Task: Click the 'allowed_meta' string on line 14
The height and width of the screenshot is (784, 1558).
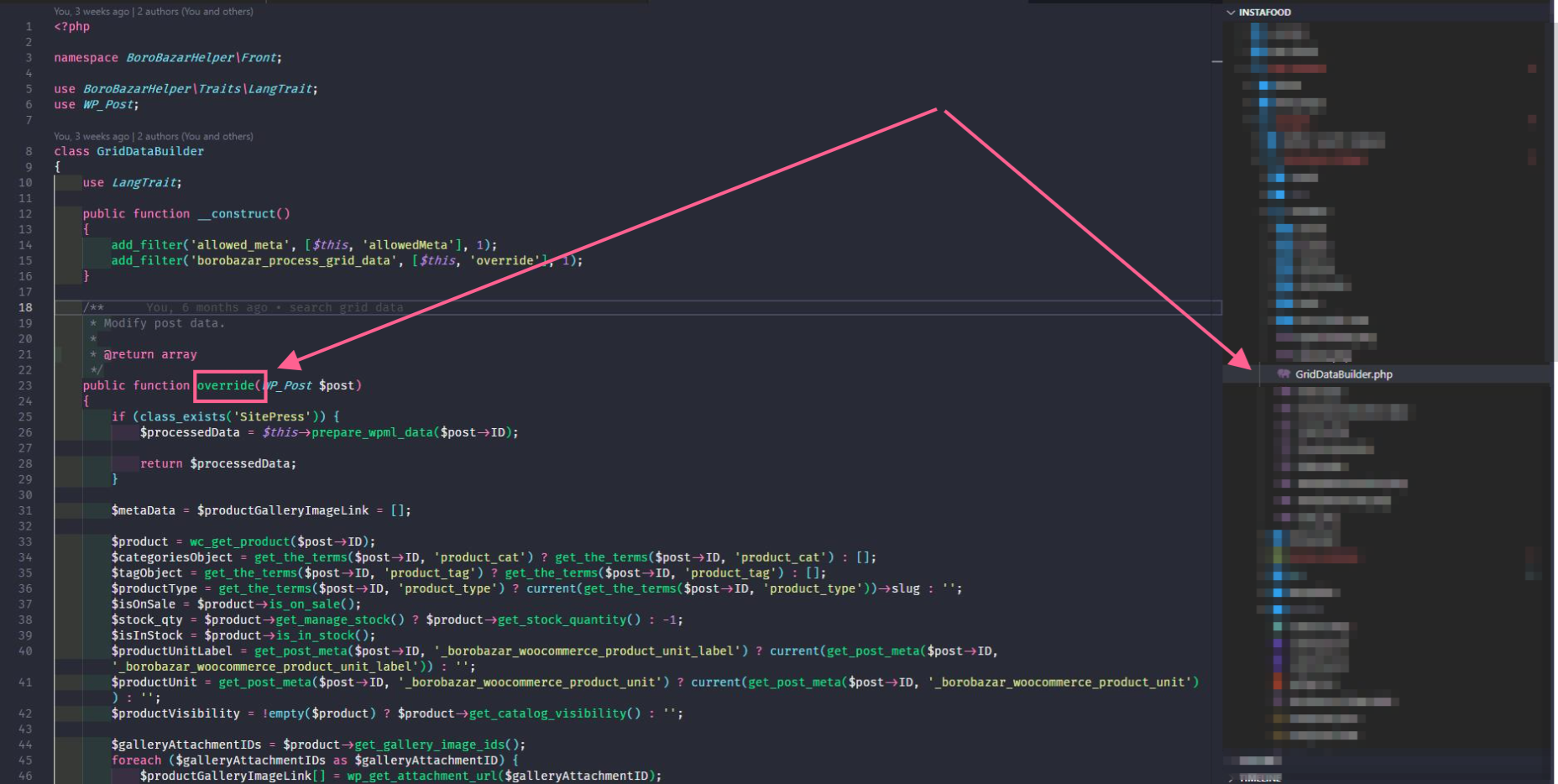Action: click(x=240, y=245)
